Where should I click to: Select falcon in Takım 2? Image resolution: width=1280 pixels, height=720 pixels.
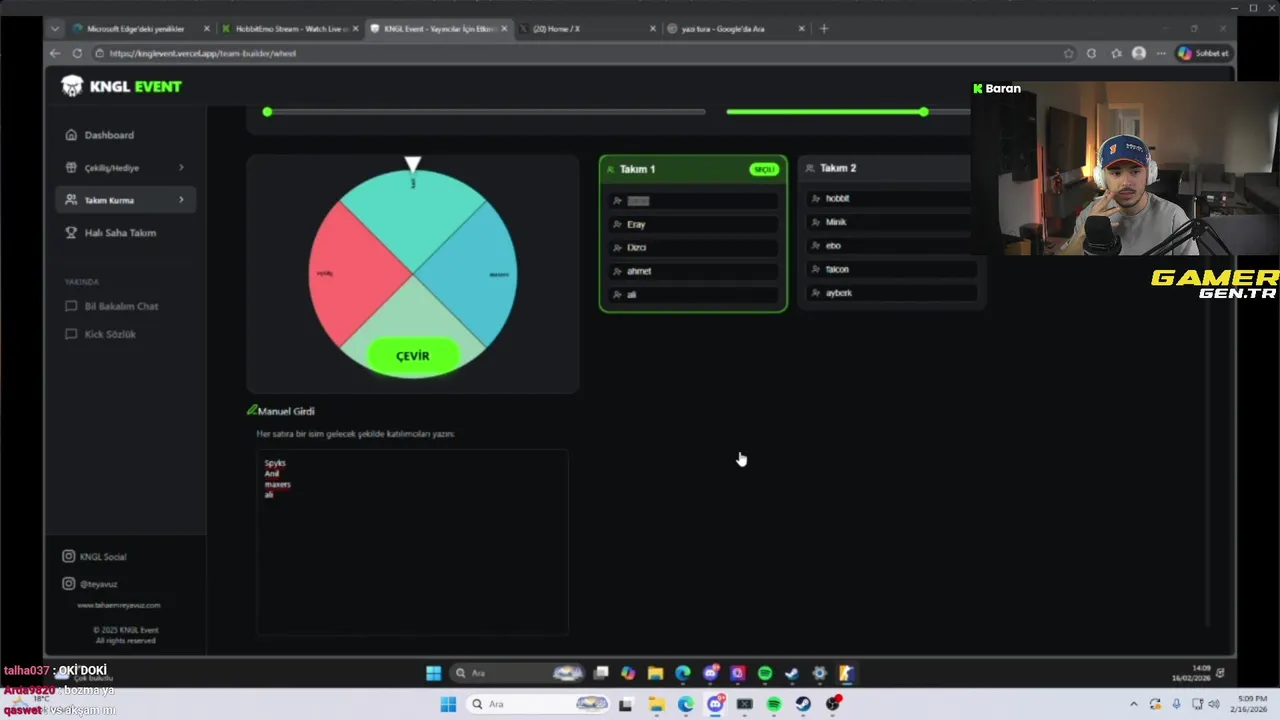[892, 269]
